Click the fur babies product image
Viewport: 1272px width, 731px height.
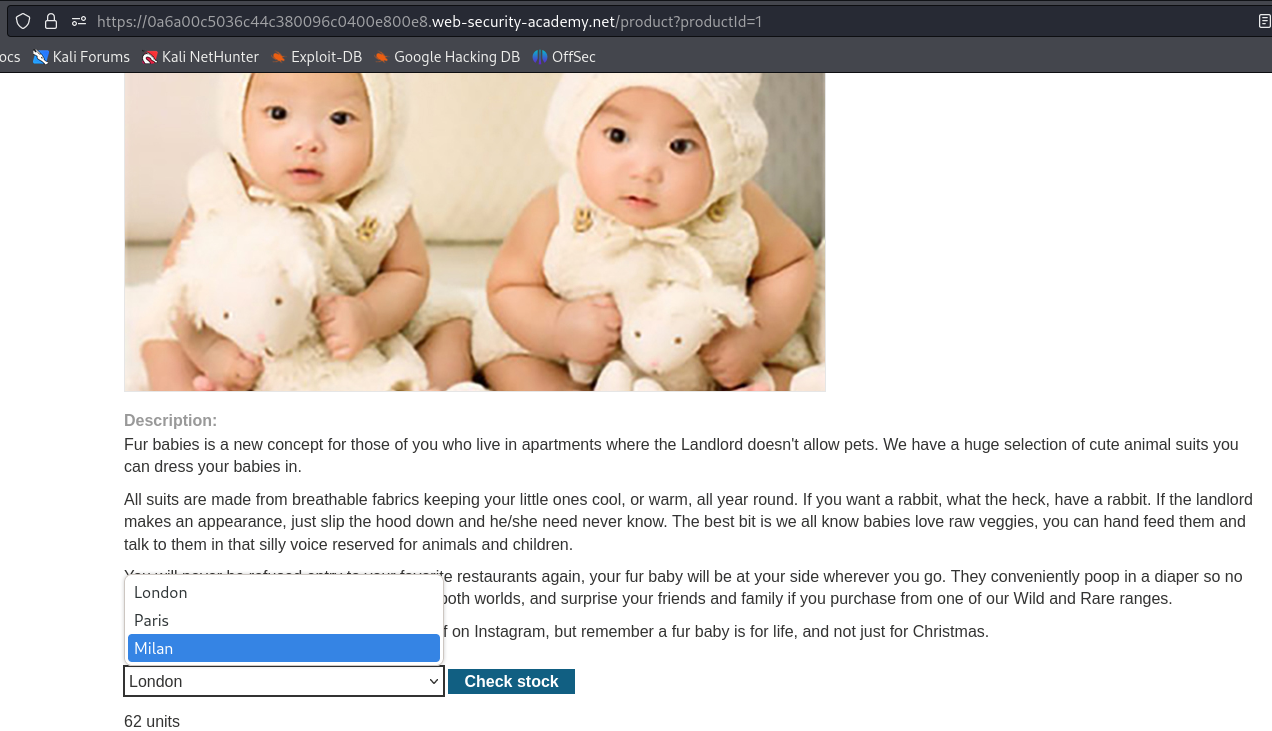[x=475, y=231]
